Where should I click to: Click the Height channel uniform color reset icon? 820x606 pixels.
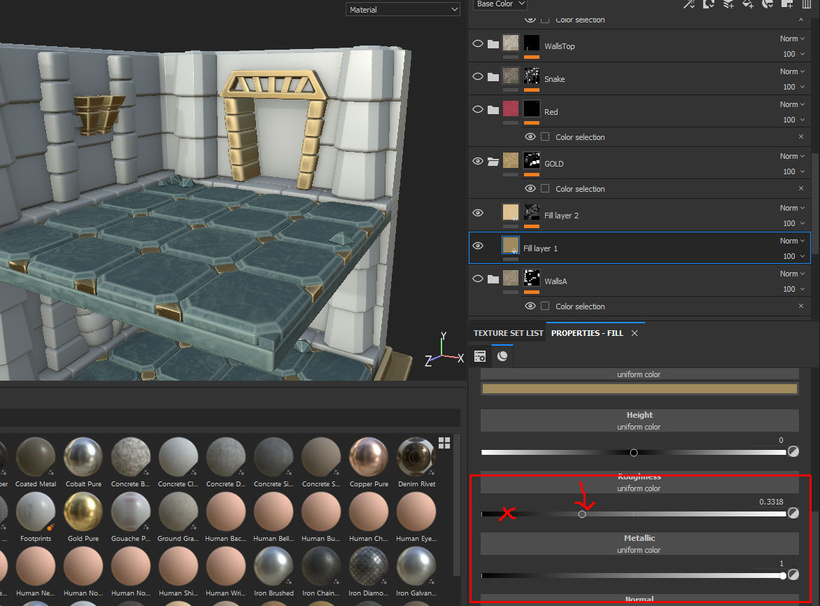(793, 452)
